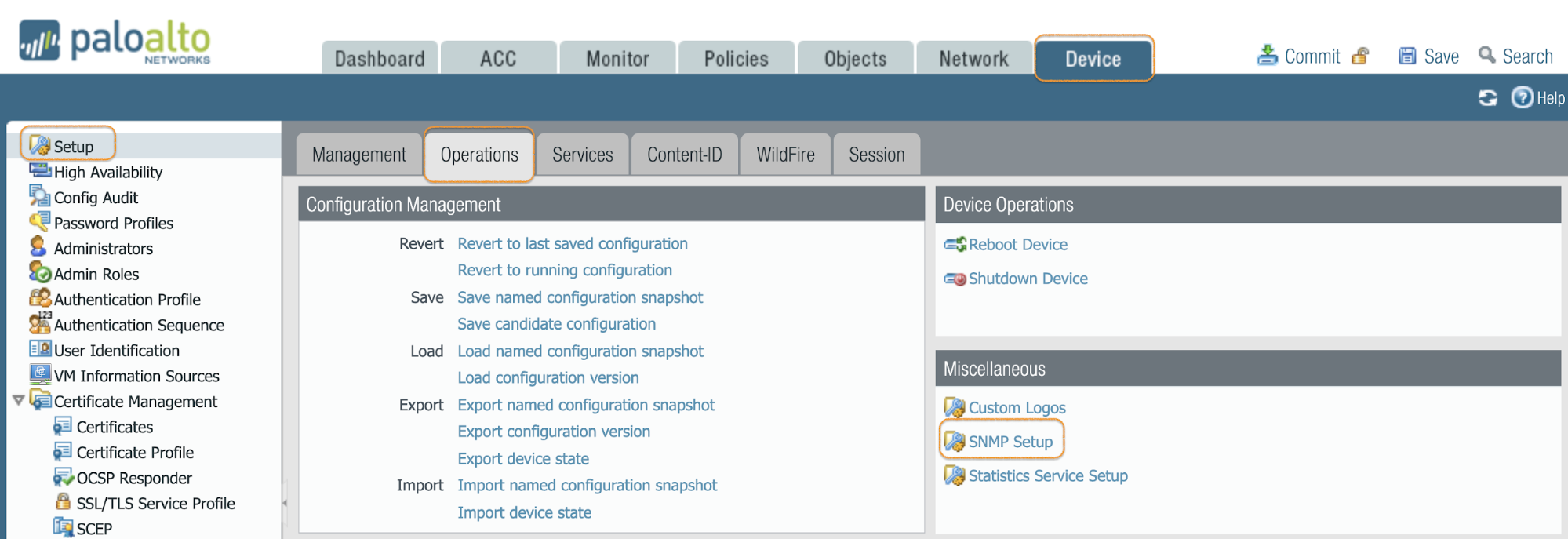The height and width of the screenshot is (539, 1568).
Task: Click the Reboot Device icon
Action: tap(955, 245)
